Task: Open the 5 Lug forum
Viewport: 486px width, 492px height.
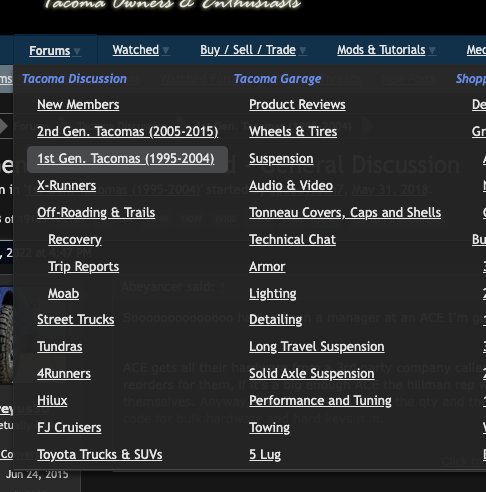Action: (x=265, y=455)
